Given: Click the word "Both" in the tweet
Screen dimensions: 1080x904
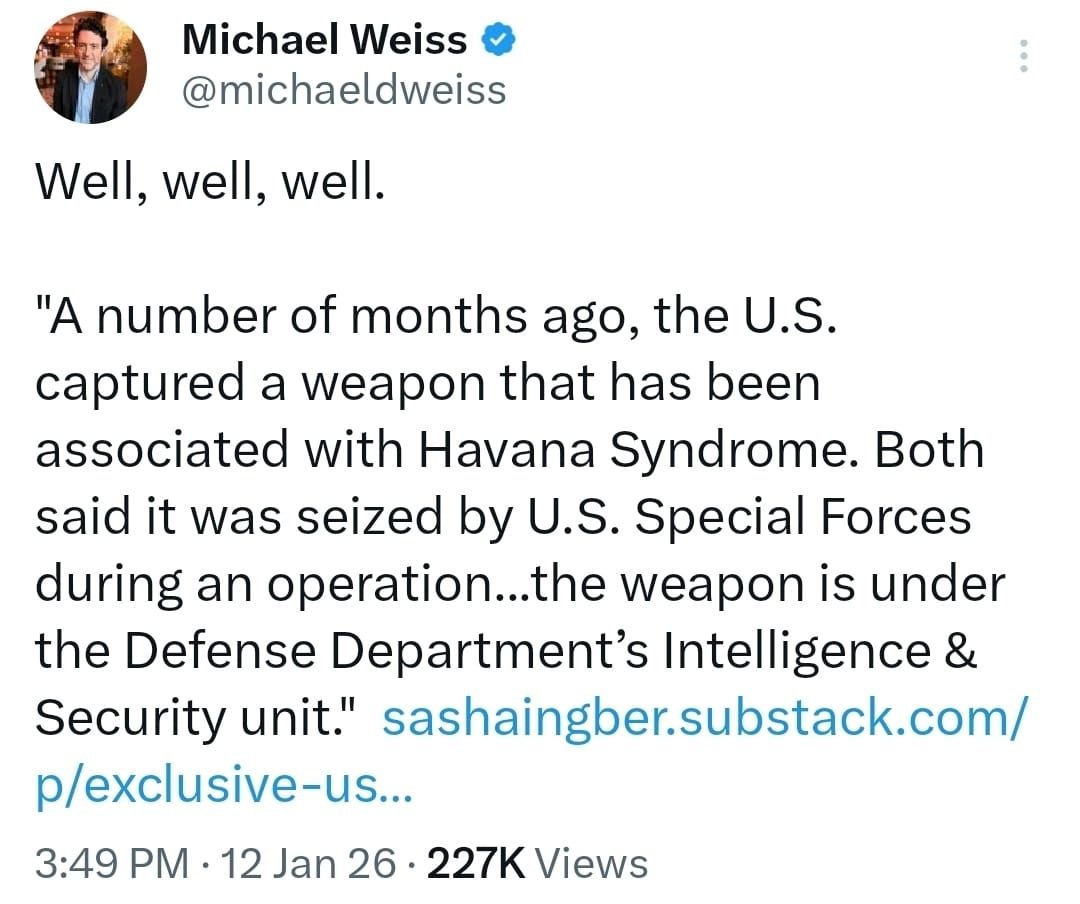Looking at the screenshot, I should point(930,451).
